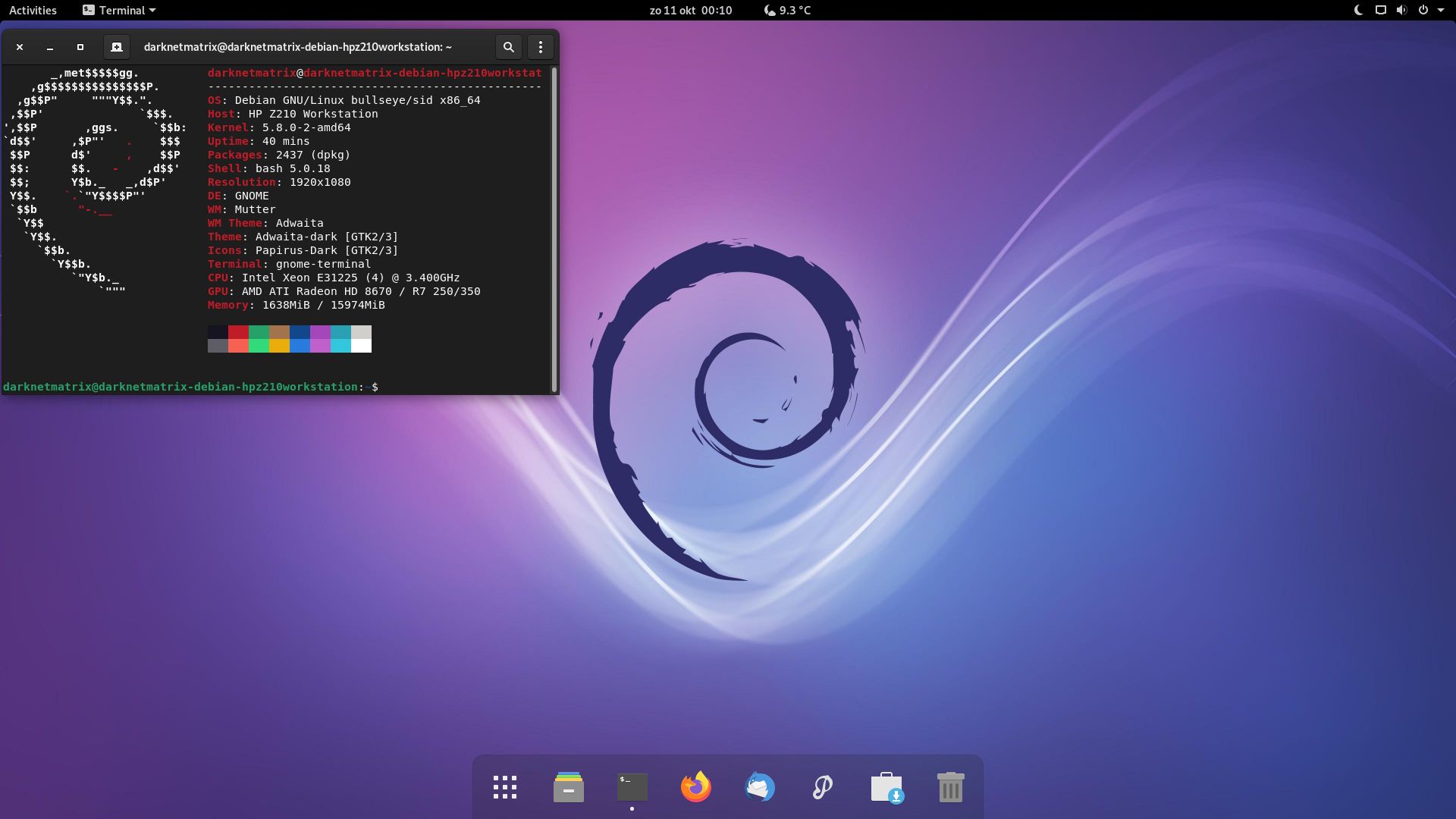Open Firefox from the dock

click(x=696, y=786)
